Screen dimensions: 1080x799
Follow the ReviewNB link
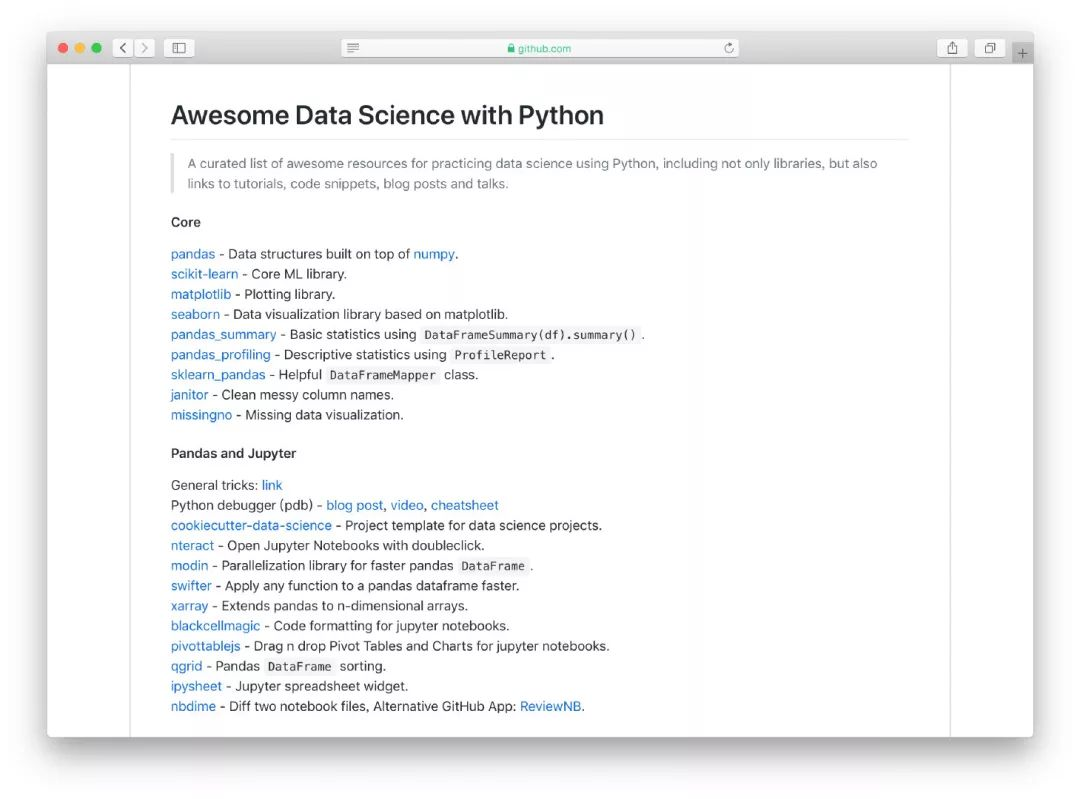tap(550, 706)
